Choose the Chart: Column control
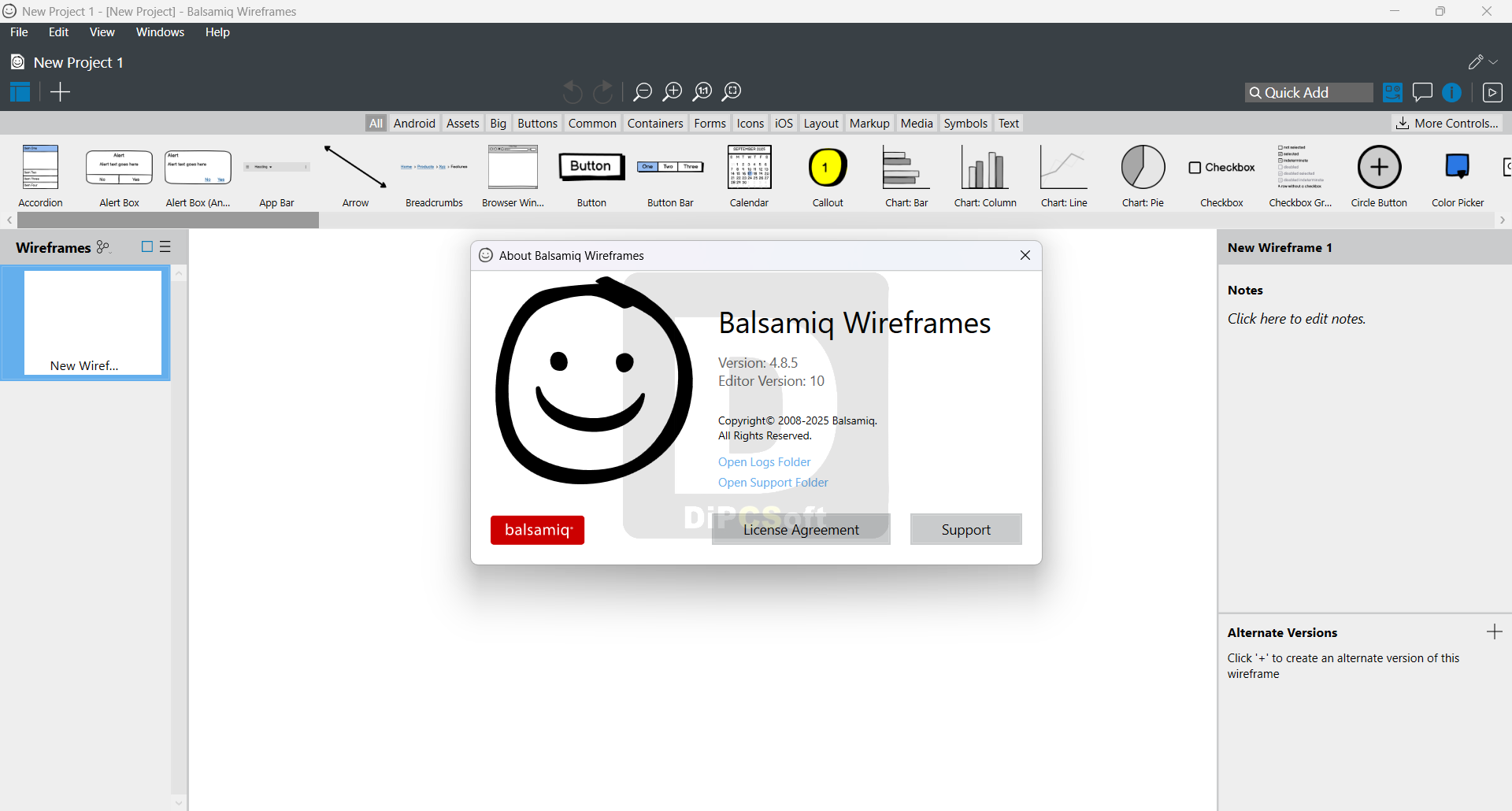1512x811 pixels. tap(985, 176)
